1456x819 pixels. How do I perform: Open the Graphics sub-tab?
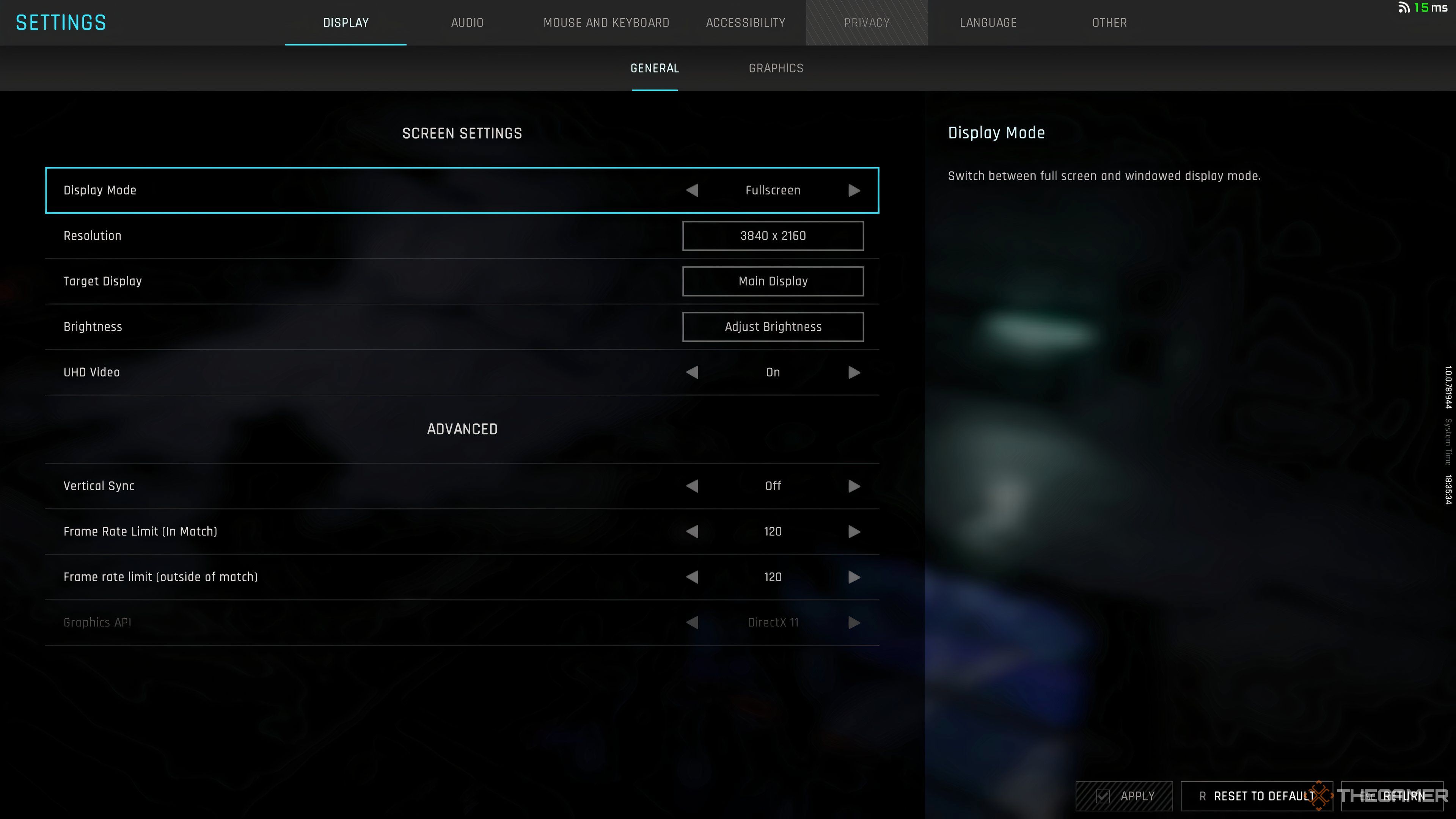click(776, 68)
